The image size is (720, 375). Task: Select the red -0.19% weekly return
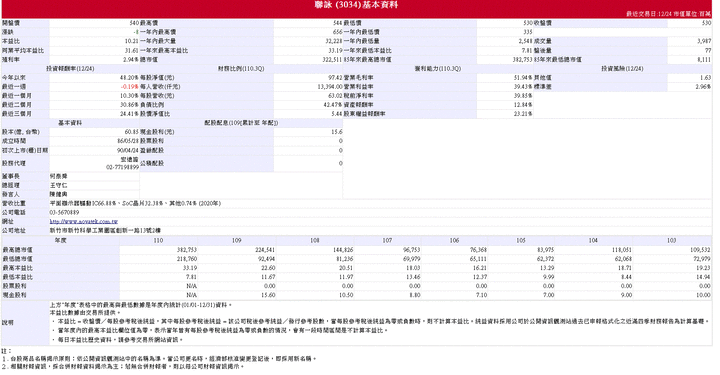coord(130,87)
